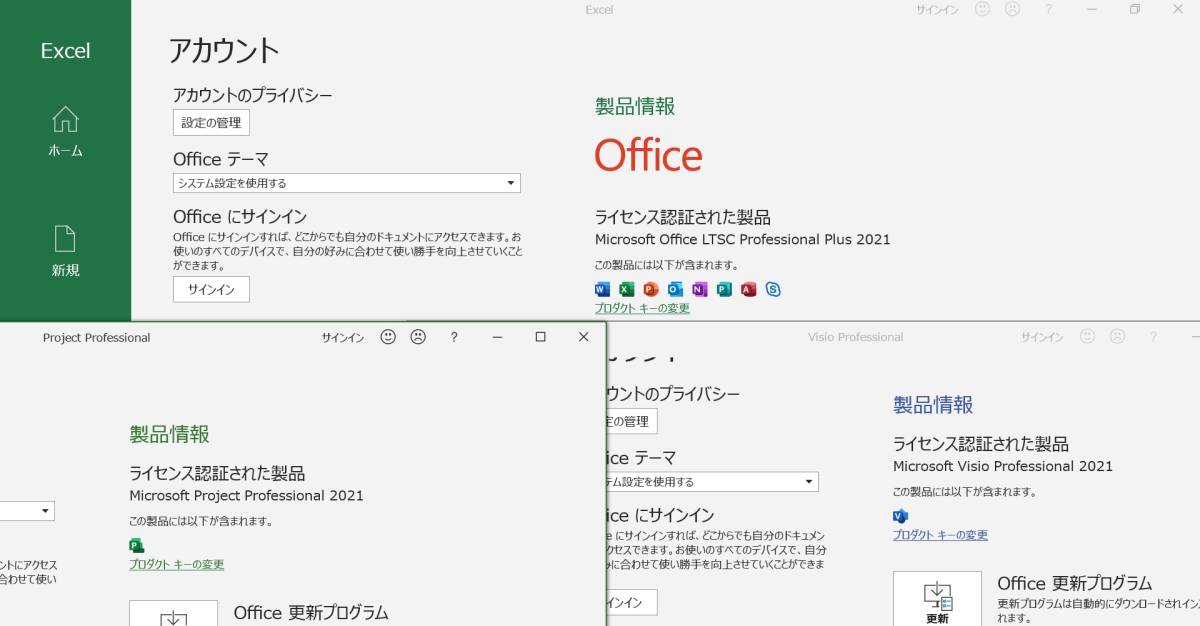
Task: Click the smiley feedback icon in the Project Professional window
Action: (x=388, y=337)
